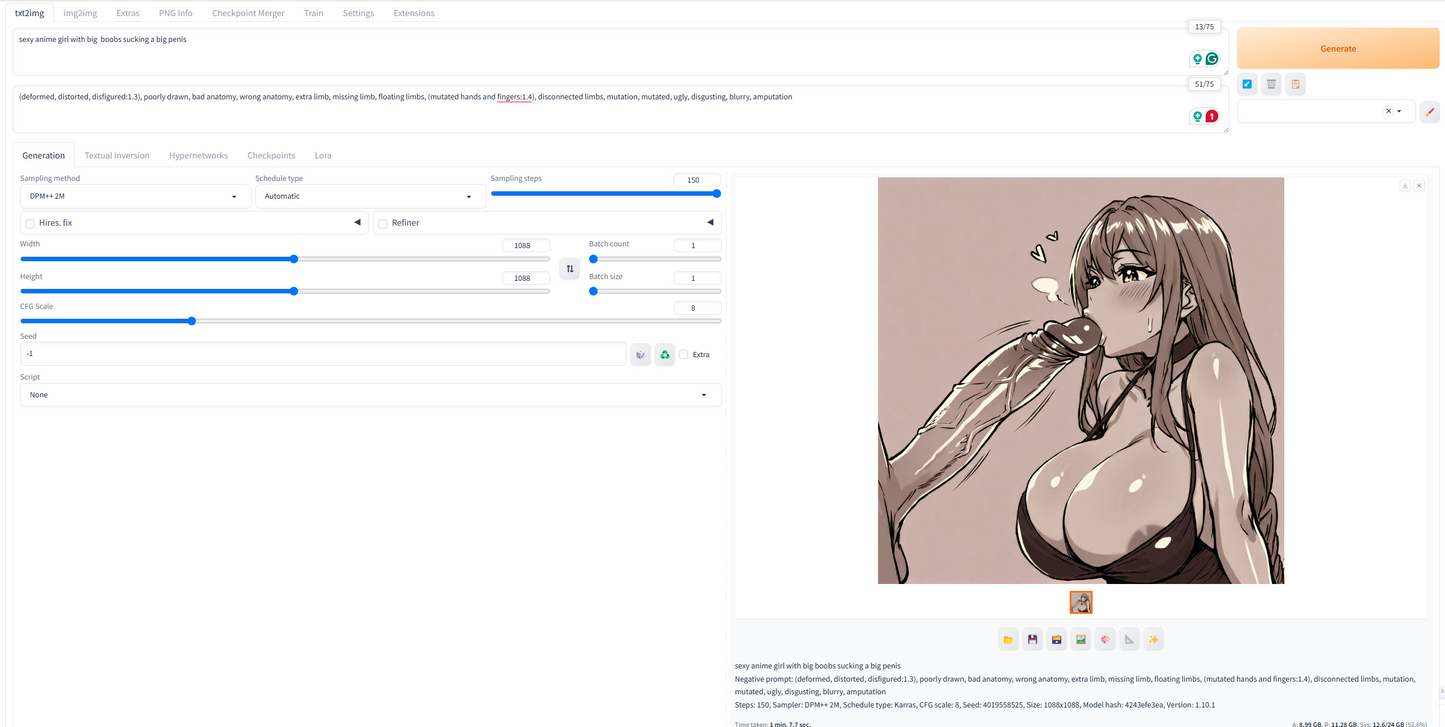Send the image to extras
Image resolution: width=1445 pixels, height=727 pixels.
click(x=1129, y=639)
